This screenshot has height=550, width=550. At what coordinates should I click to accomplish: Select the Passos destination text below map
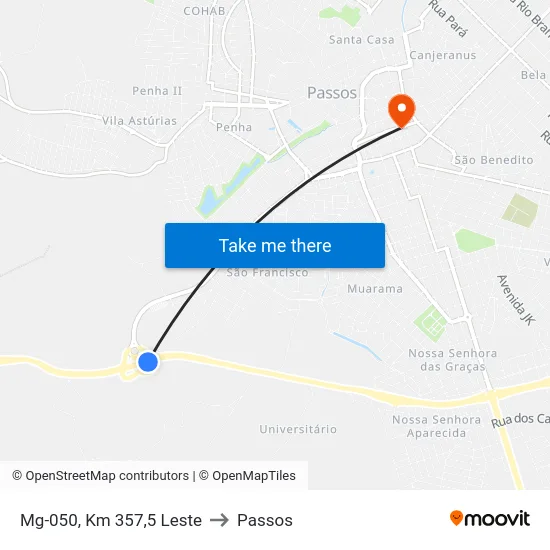tap(265, 520)
